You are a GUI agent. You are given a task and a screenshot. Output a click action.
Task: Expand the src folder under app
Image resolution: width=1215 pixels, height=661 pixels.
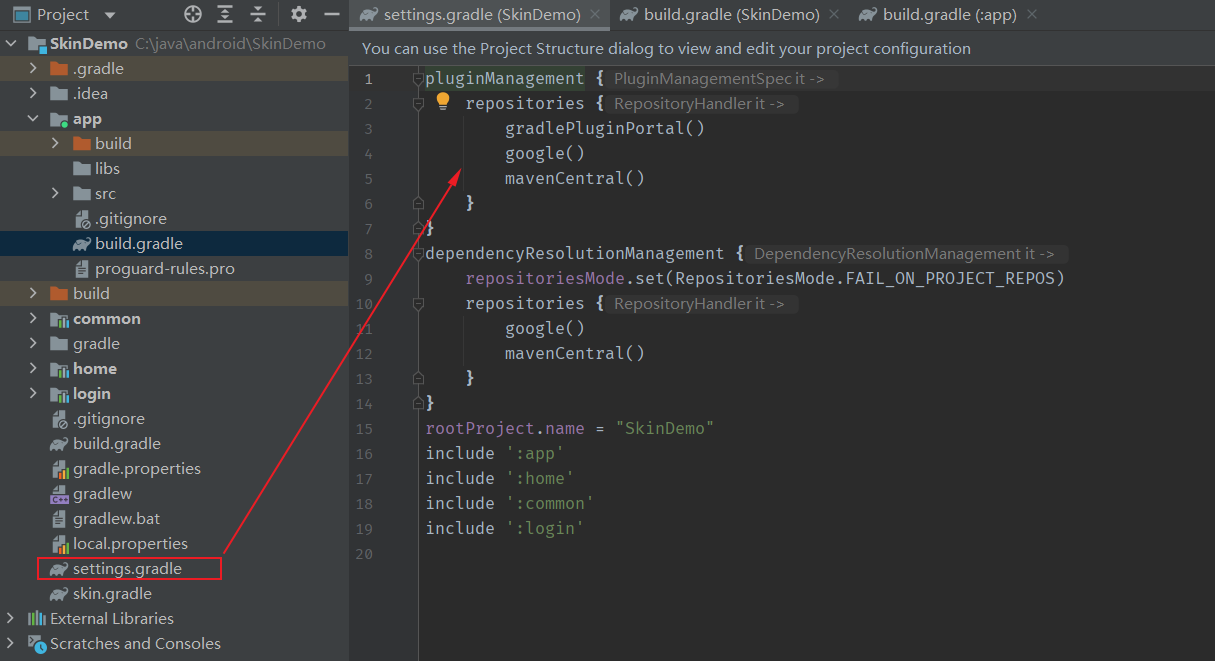pyautogui.click(x=56, y=193)
